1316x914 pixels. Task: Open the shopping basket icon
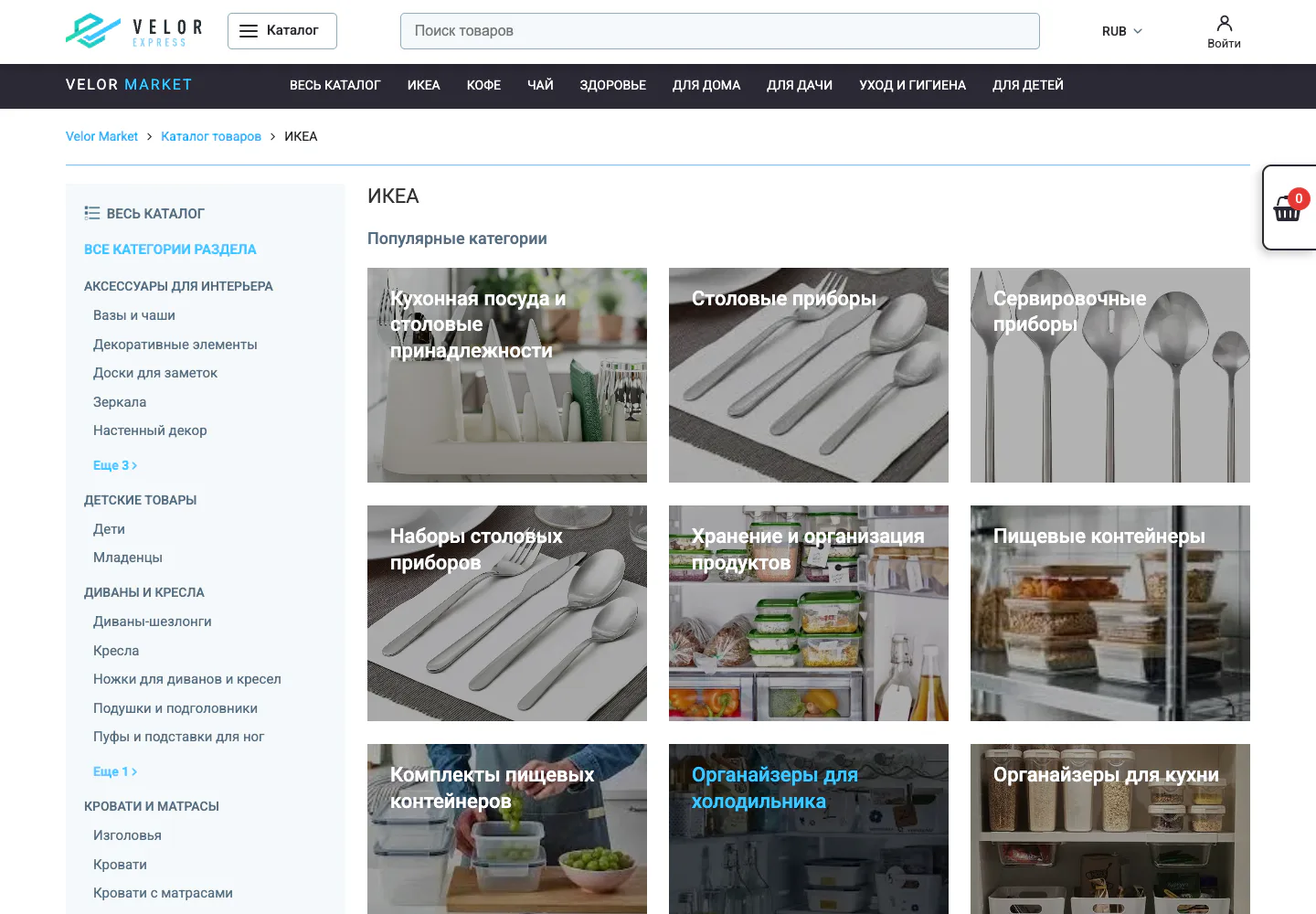tap(1288, 208)
